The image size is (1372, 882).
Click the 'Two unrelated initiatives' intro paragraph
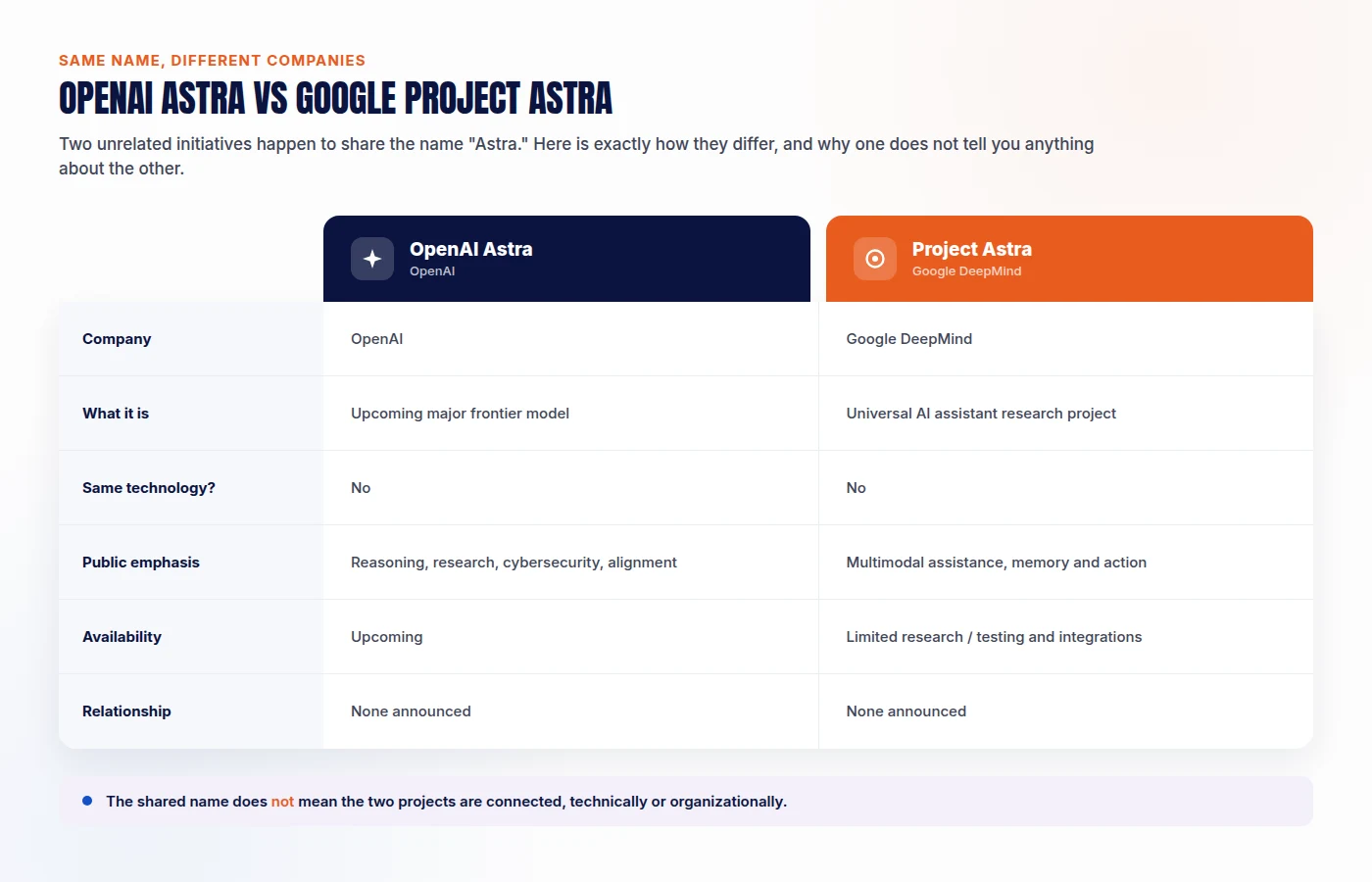pos(576,156)
